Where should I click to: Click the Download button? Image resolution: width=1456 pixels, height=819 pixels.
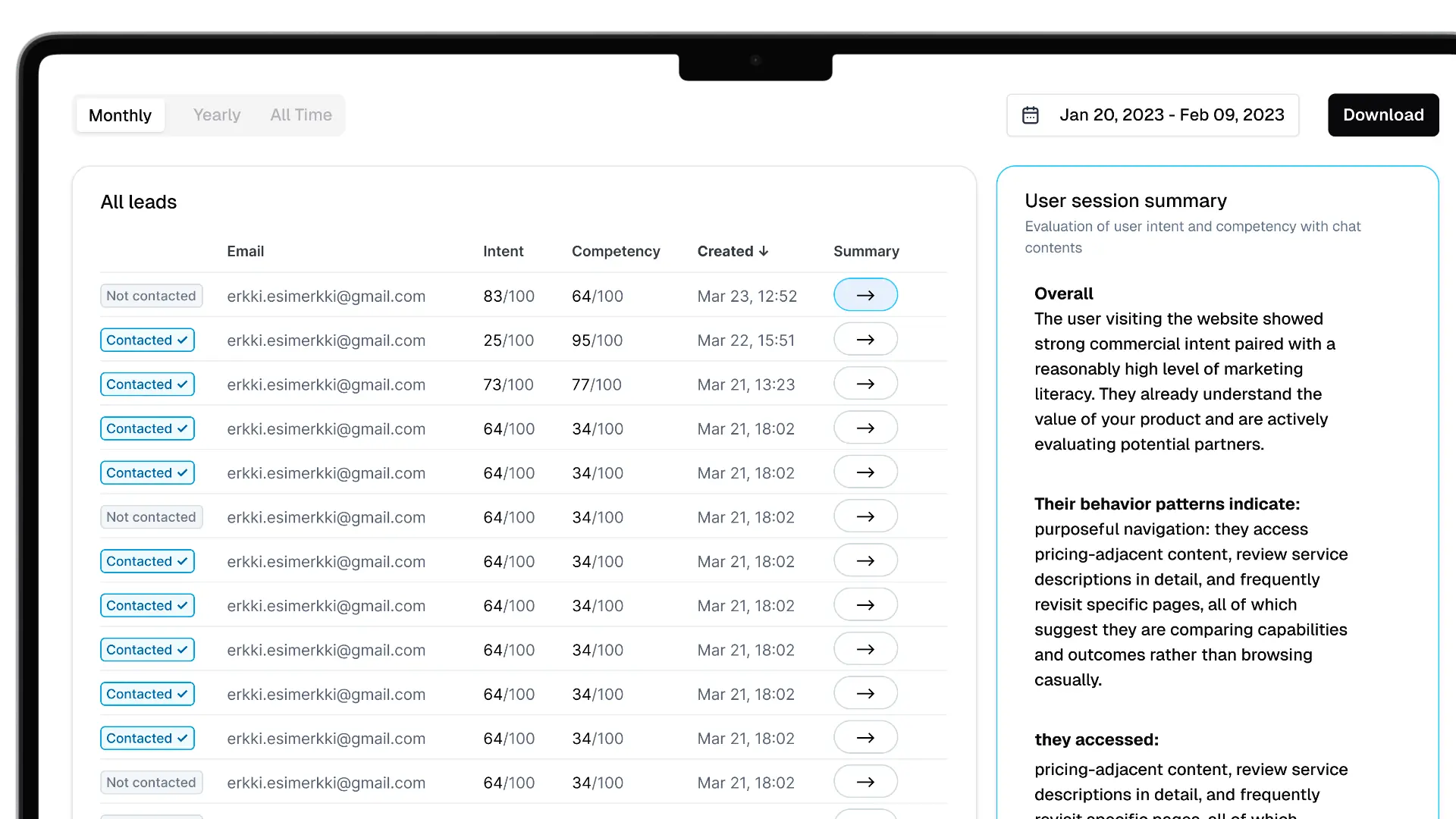[x=1382, y=115]
